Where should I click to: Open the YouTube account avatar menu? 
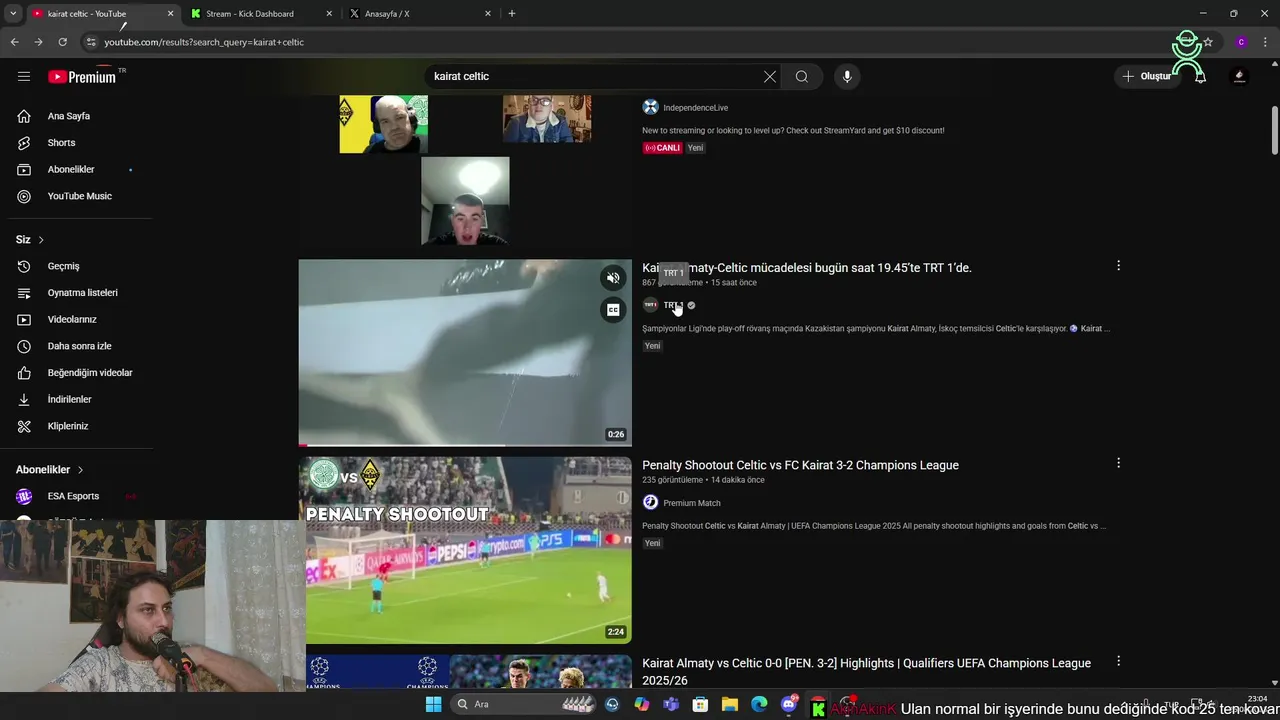[1239, 76]
